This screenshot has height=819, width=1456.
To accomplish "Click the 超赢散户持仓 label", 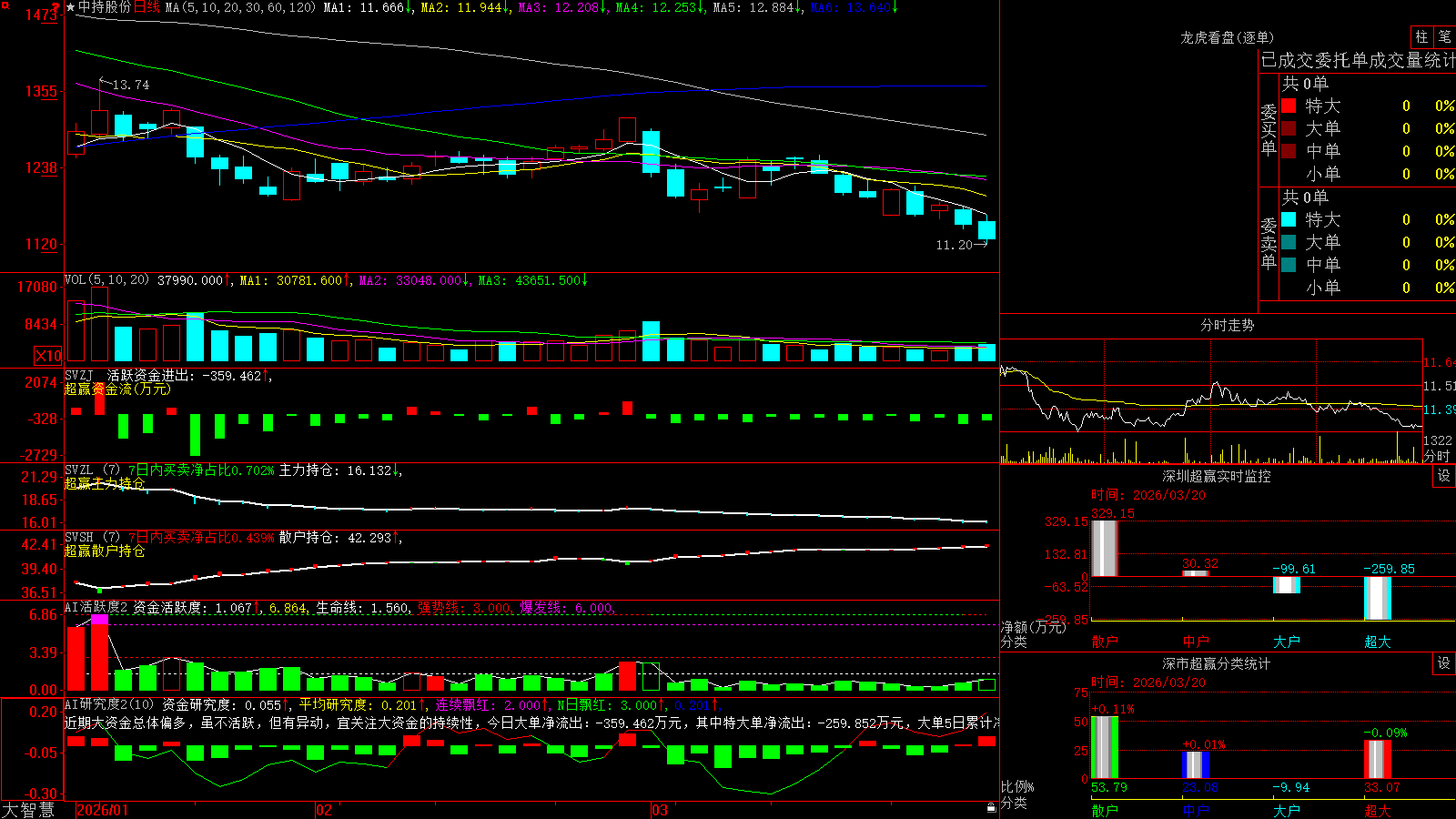I will click(x=105, y=551).
